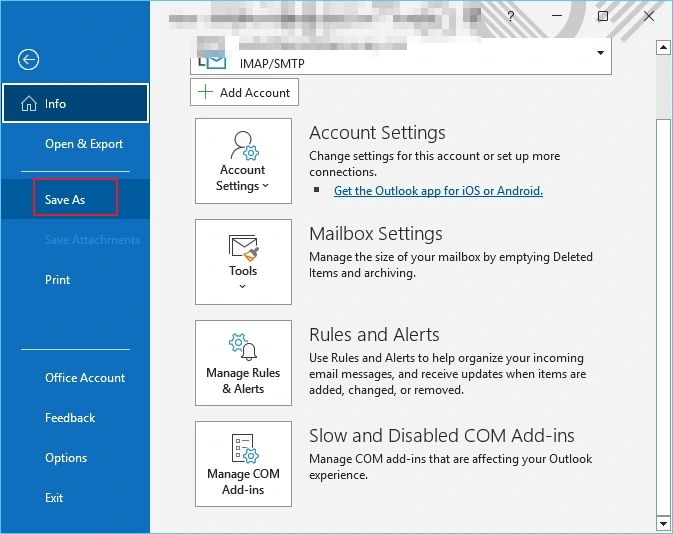Maximize the Outlook window
Viewport: 673px width, 534px height.
pyautogui.click(x=603, y=16)
